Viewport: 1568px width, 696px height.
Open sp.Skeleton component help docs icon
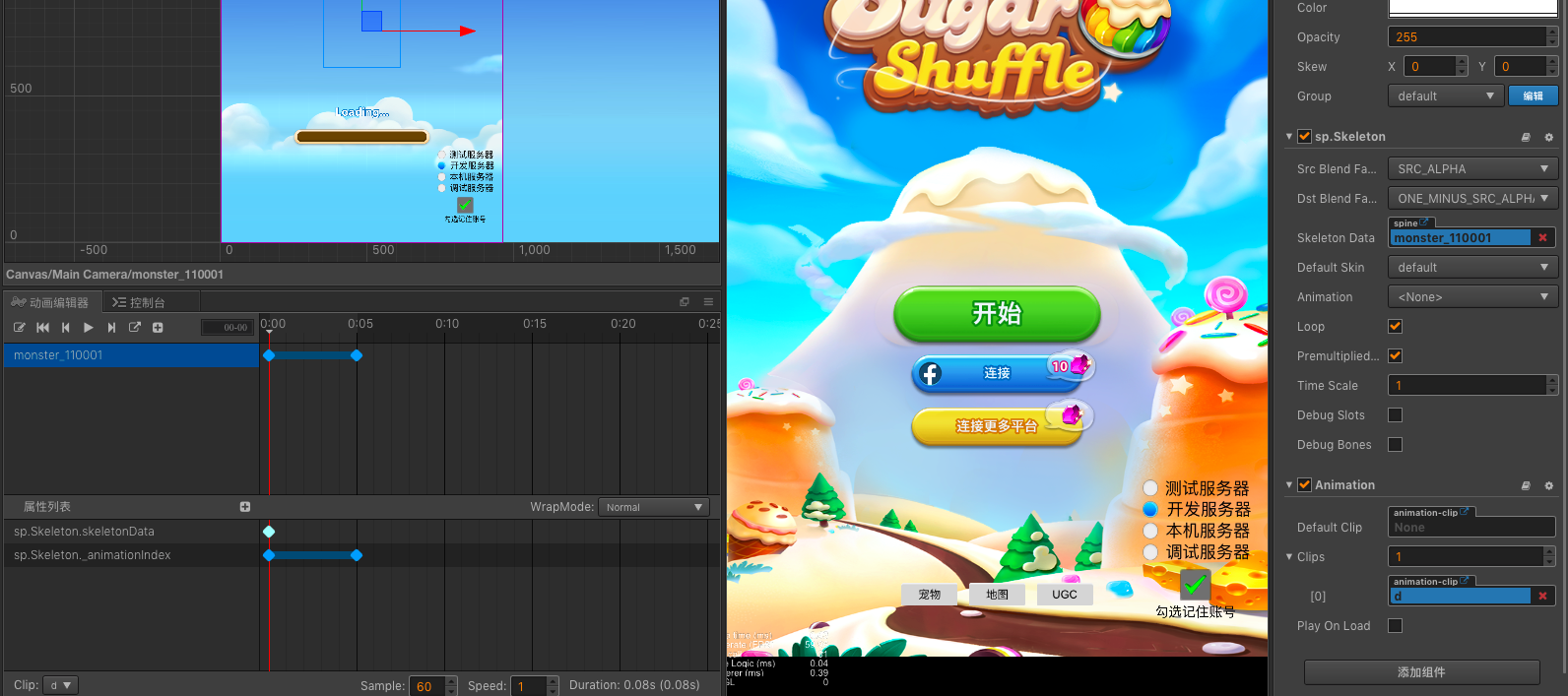(x=1526, y=137)
